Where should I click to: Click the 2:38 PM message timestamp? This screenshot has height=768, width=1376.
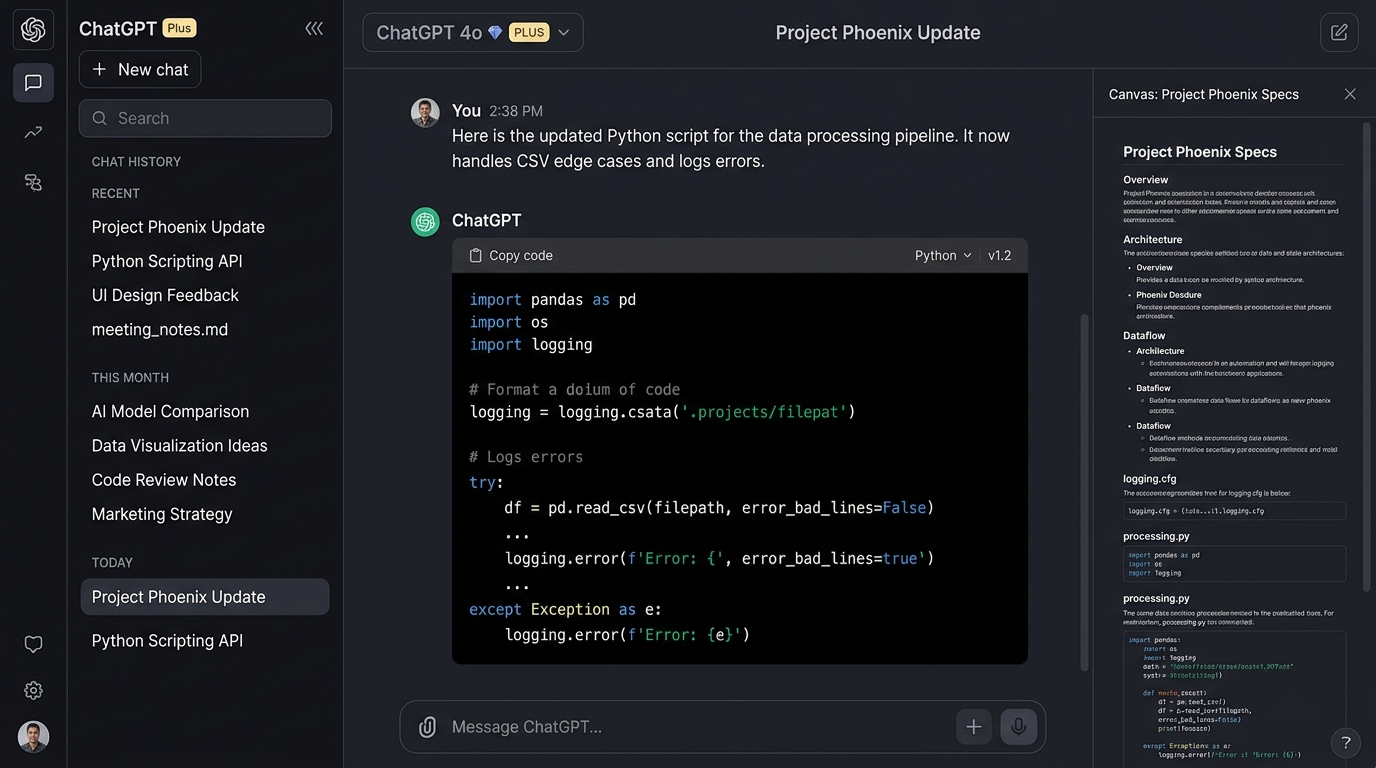[516, 111]
